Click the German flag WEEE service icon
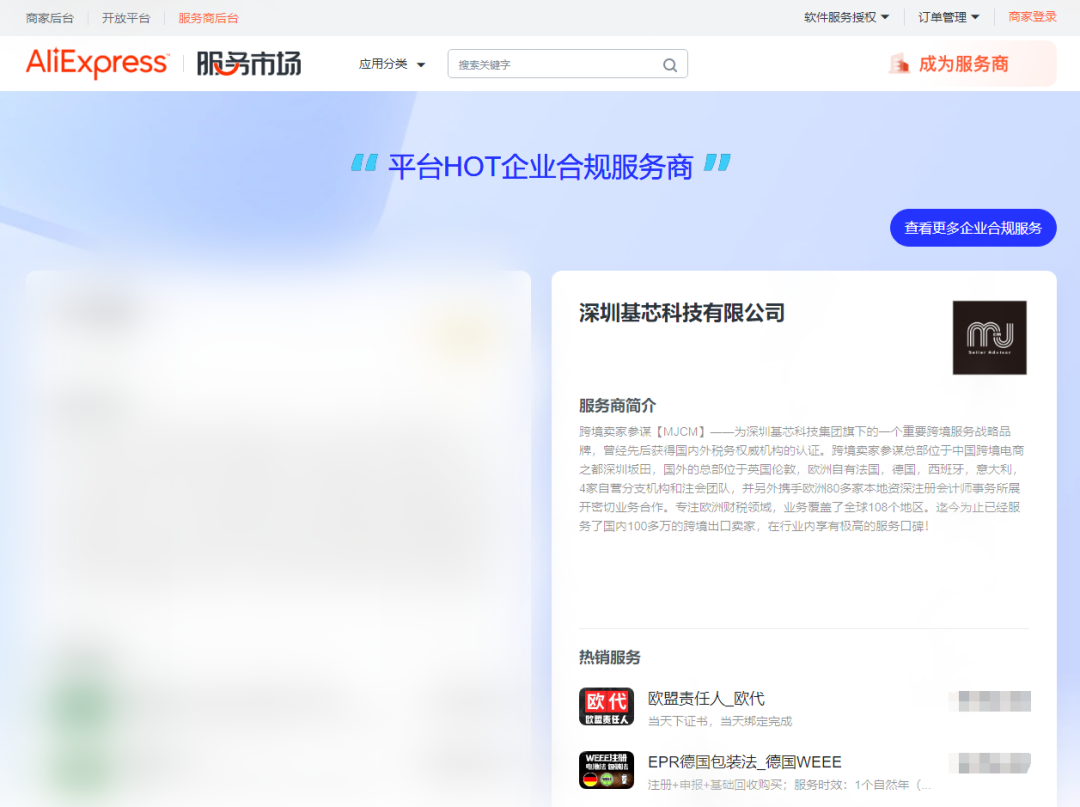Viewport: 1080px width, 807px height. [x=605, y=770]
